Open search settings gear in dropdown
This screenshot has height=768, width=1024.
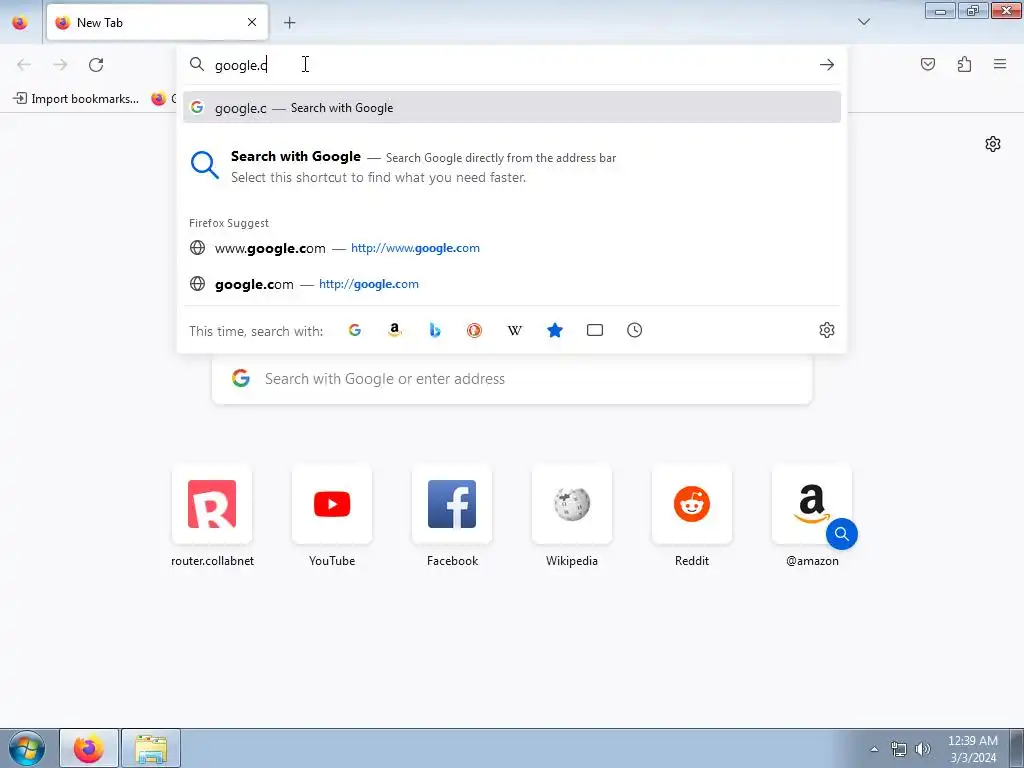coord(827,330)
